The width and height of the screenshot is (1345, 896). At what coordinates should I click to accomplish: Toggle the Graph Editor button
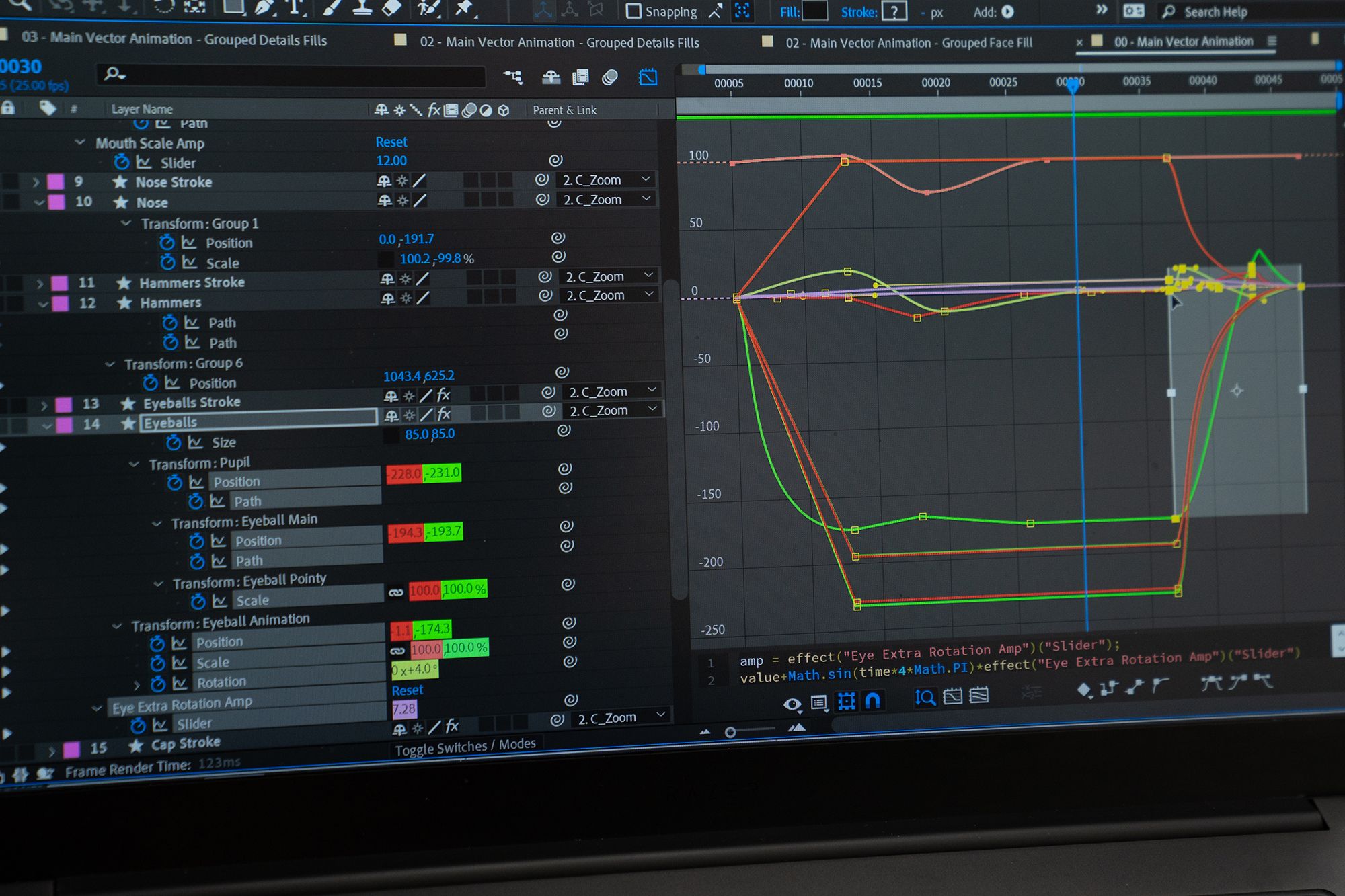648,77
